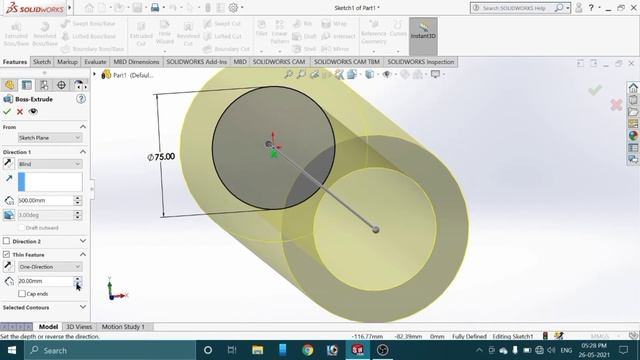Open the DisplayManager tab icon
Image resolution: width=640 pixels, height=360 pixels.
click(x=78, y=85)
